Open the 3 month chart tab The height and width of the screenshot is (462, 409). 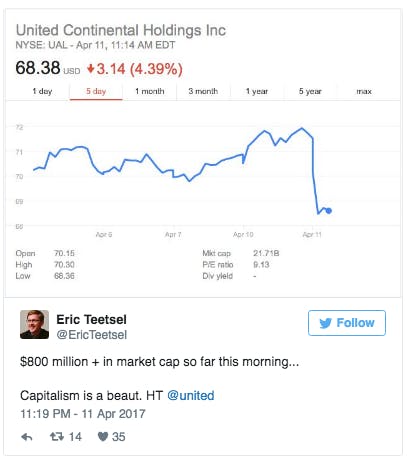203,91
